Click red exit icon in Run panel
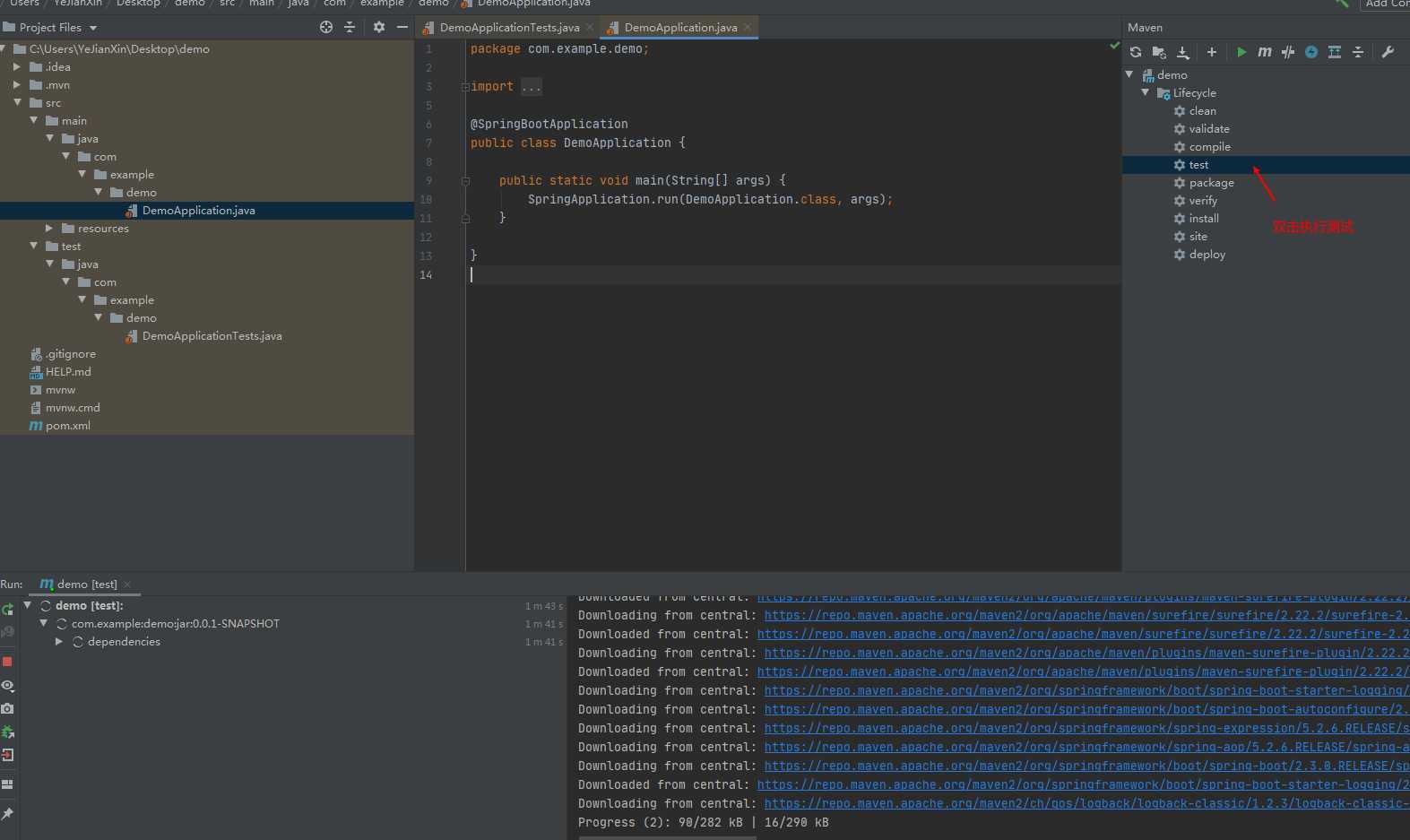The width and height of the screenshot is (1410, 840). click(8, 755)
